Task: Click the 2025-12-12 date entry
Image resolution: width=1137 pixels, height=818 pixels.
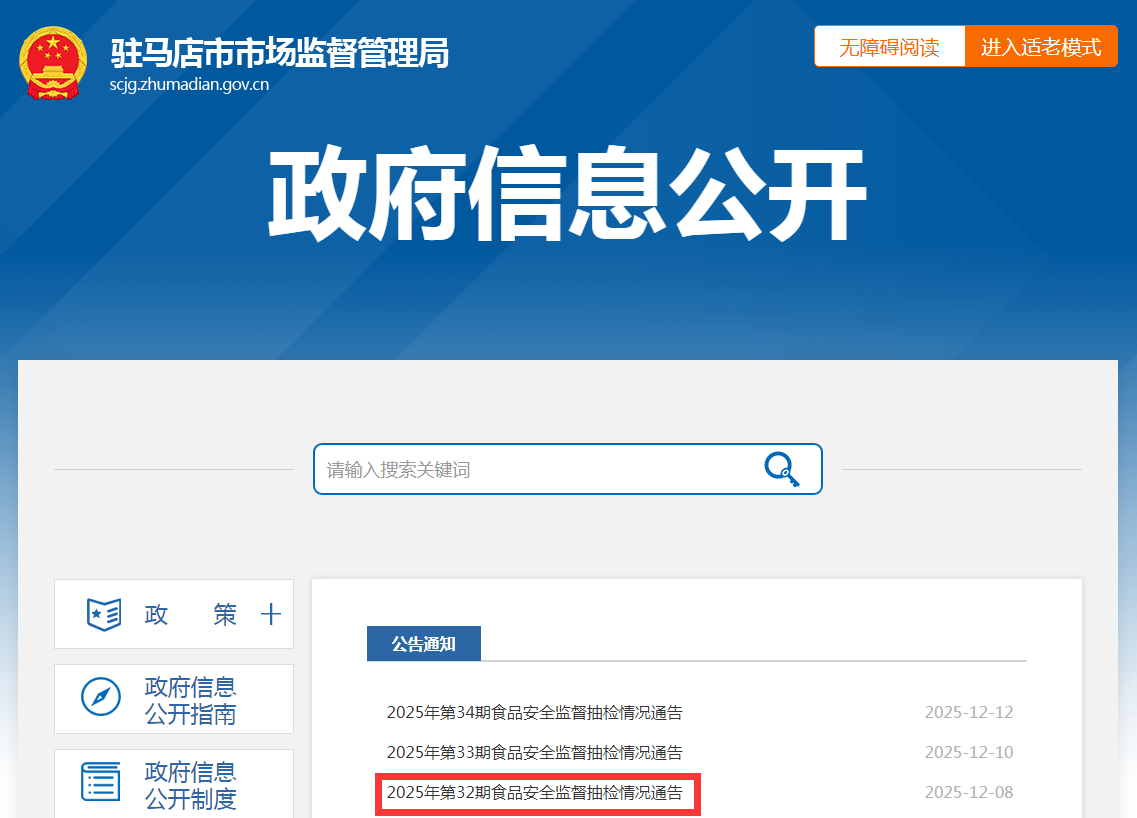Action: (968, 713)
